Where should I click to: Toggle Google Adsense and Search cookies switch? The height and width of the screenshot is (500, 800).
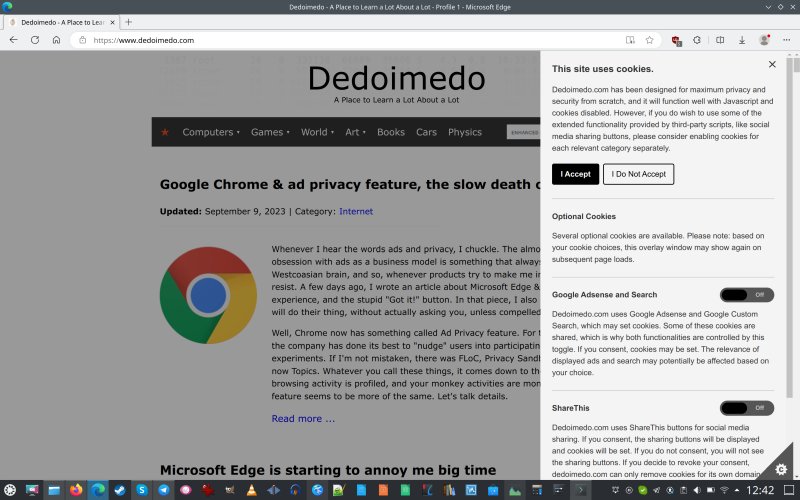(746, 295)
